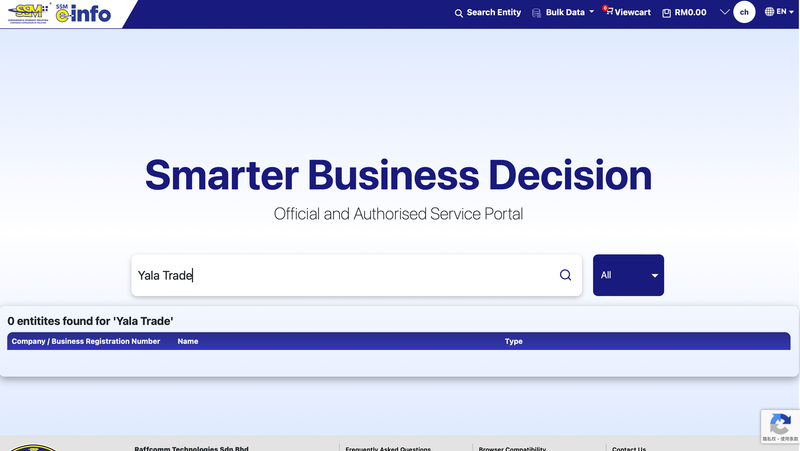Open Search Entity in top navigation

[x=488, y=12]
